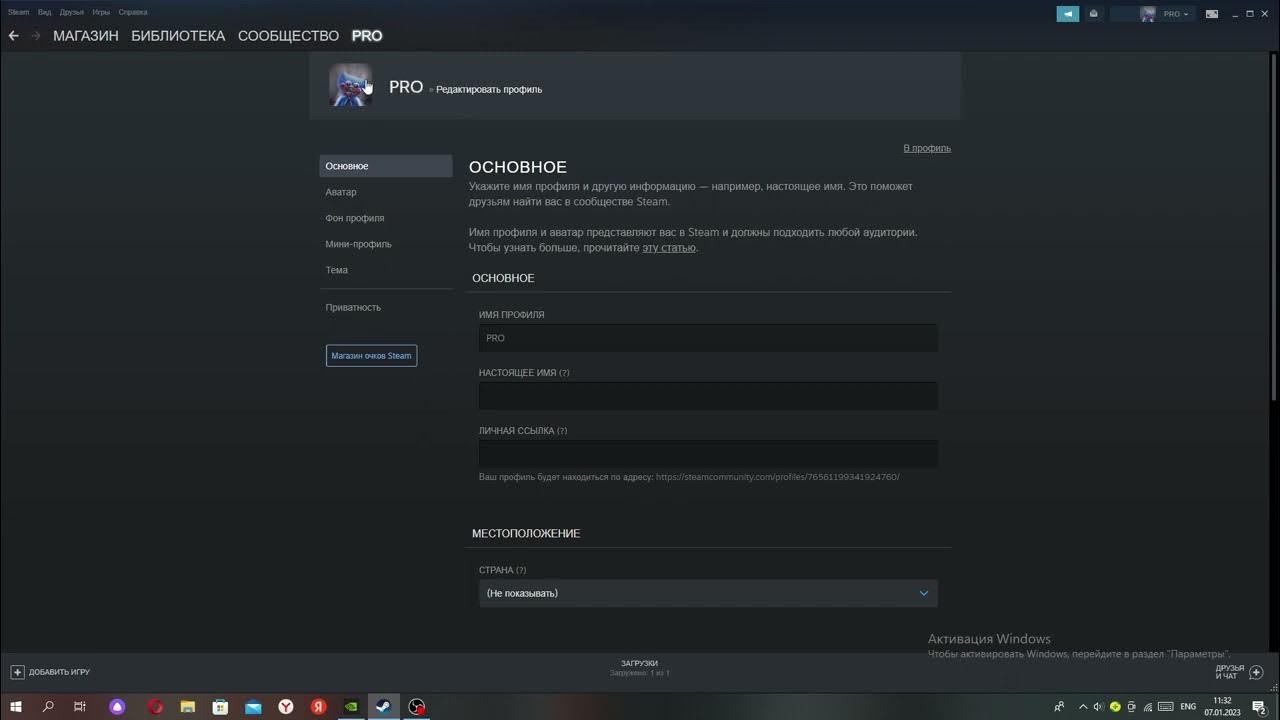Image resolution: width=1280 pixels, height=720 pixels.
Task: Click the PRO name in the profile header
Action: 406,87
